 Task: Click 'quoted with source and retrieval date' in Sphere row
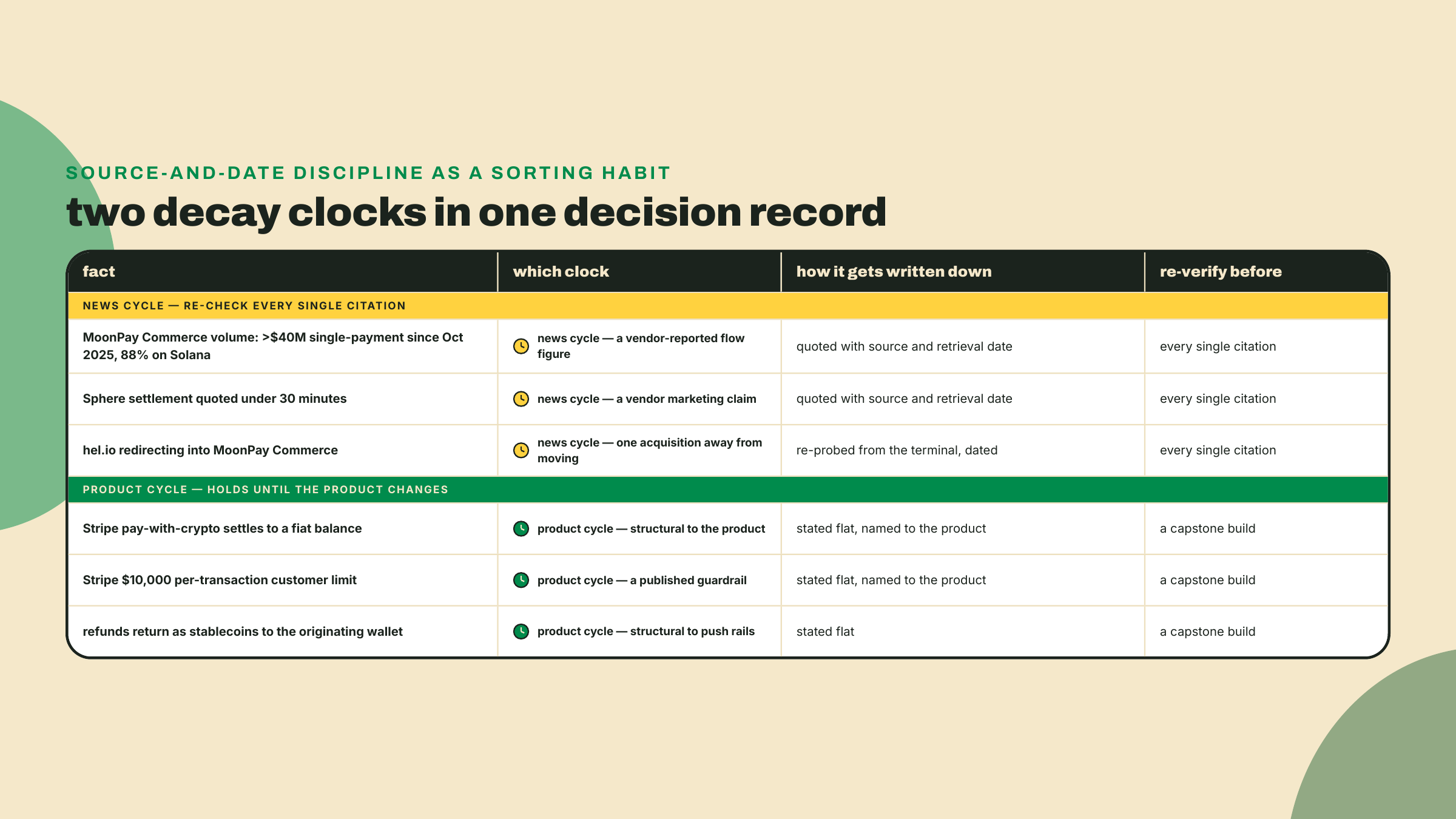click(x=905, y=399)
